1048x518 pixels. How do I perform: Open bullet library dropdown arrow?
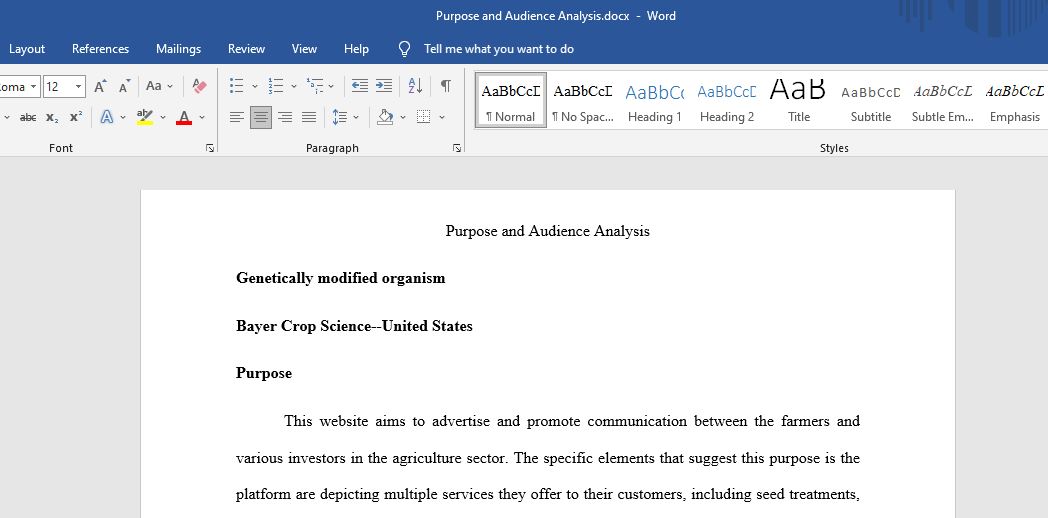pos(254,86)
